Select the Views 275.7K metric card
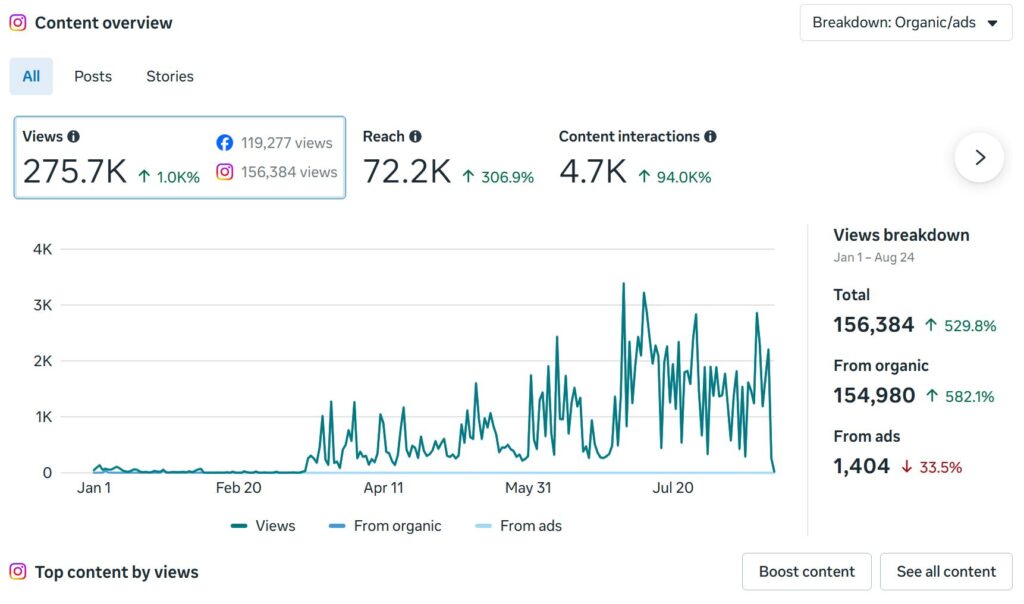 (180, 157)
